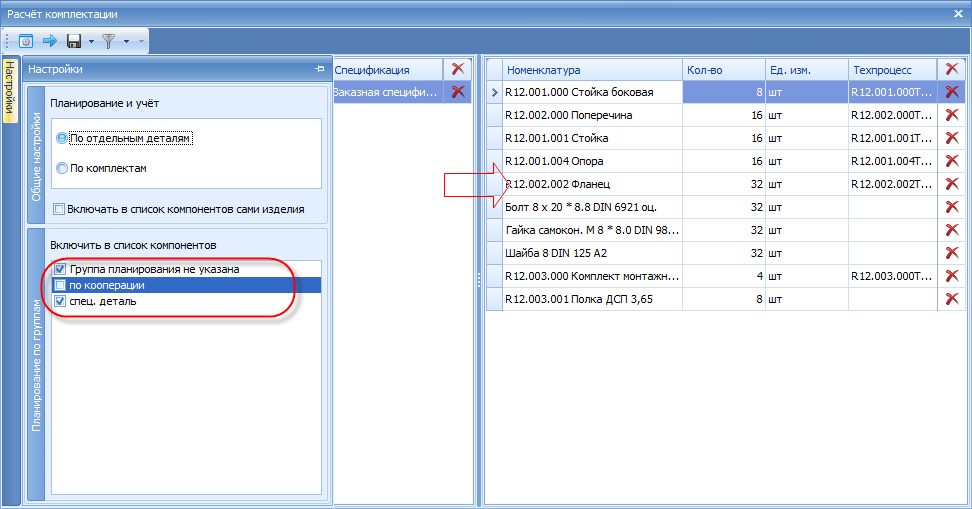Click red X in components table header
Viewport: 972px width, 509px height.
click(952, 69)
